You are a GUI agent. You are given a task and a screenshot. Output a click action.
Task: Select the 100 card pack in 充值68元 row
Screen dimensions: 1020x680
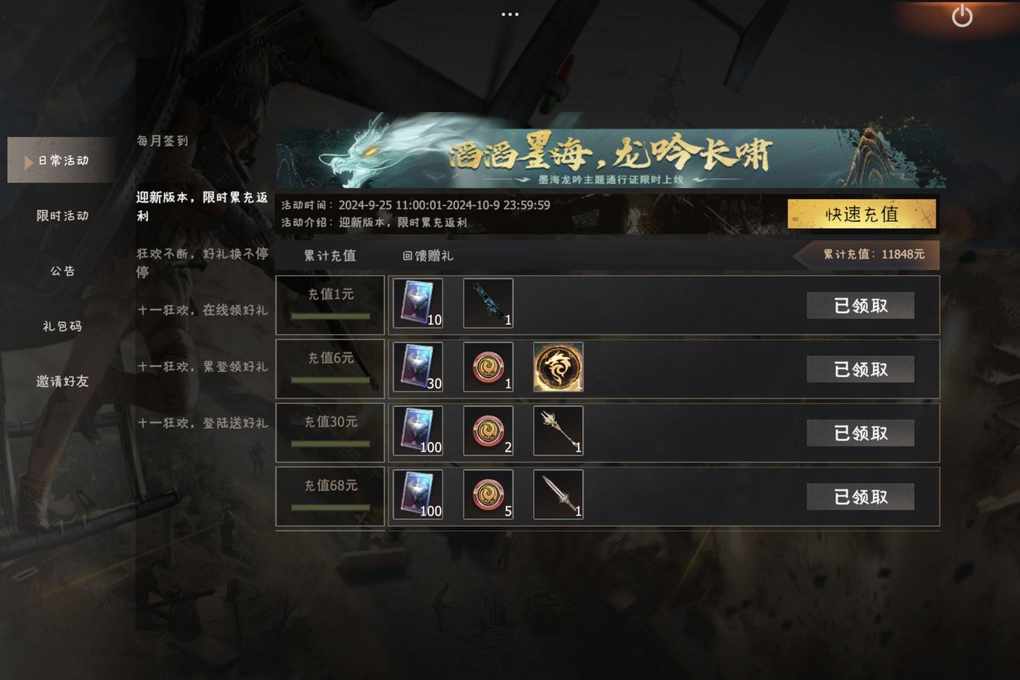point(418,495)
